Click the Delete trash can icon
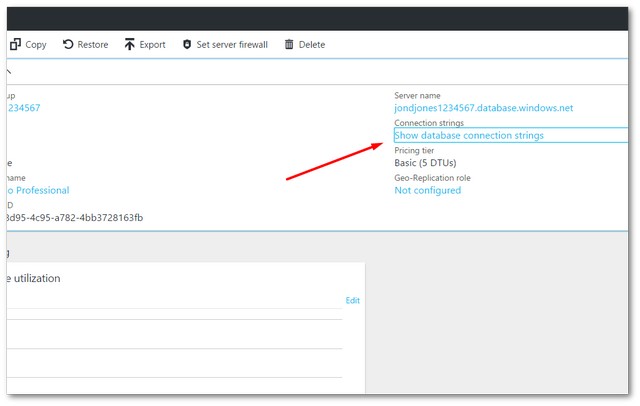 pos(289,45)
